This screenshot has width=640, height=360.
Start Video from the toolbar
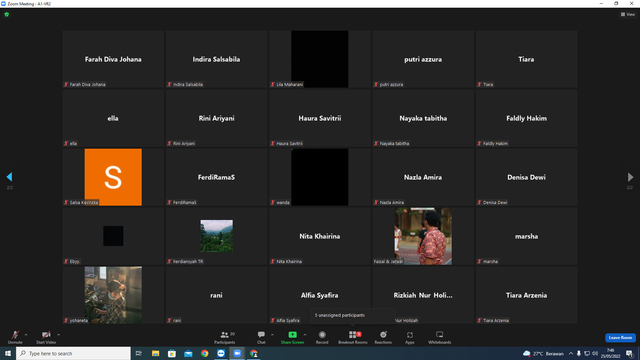pos(46,337)
